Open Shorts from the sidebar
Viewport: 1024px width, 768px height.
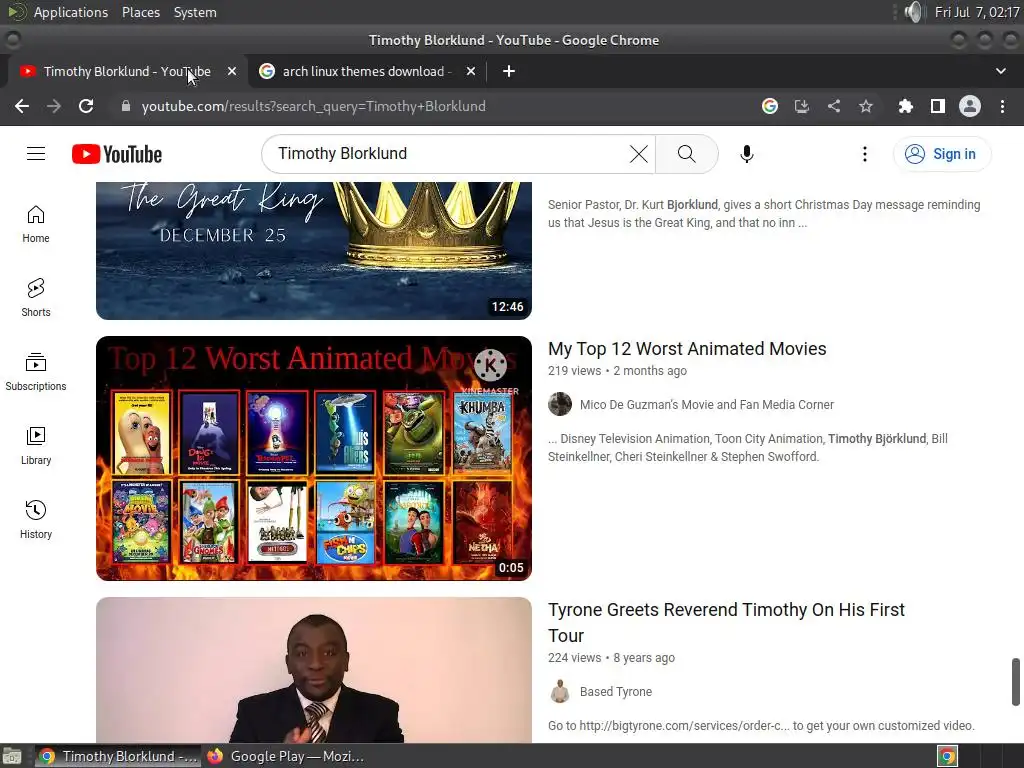pos(36,298)
